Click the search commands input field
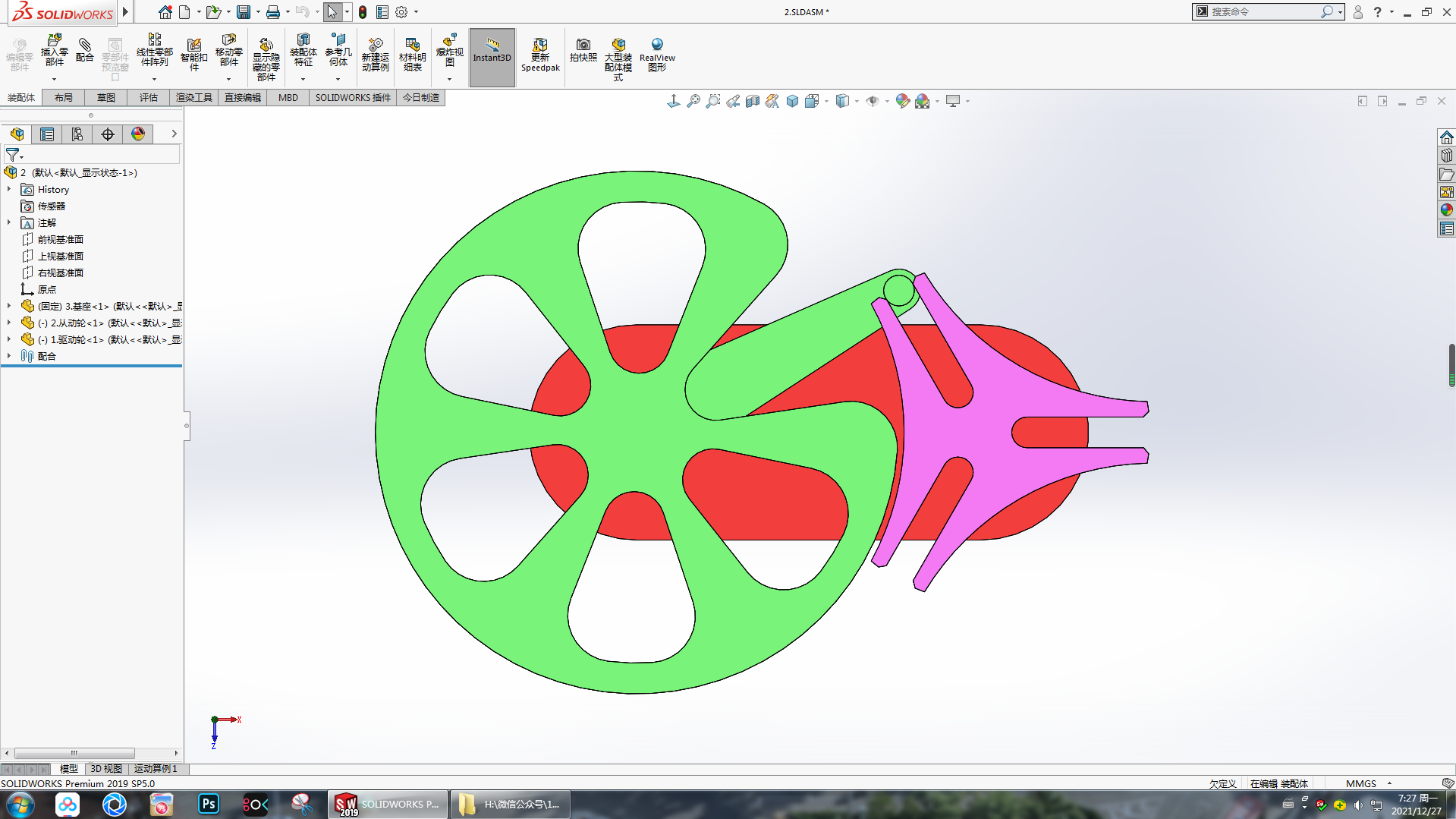The height and width of the screenshot is (819, 1456). tap(1263, 12)
